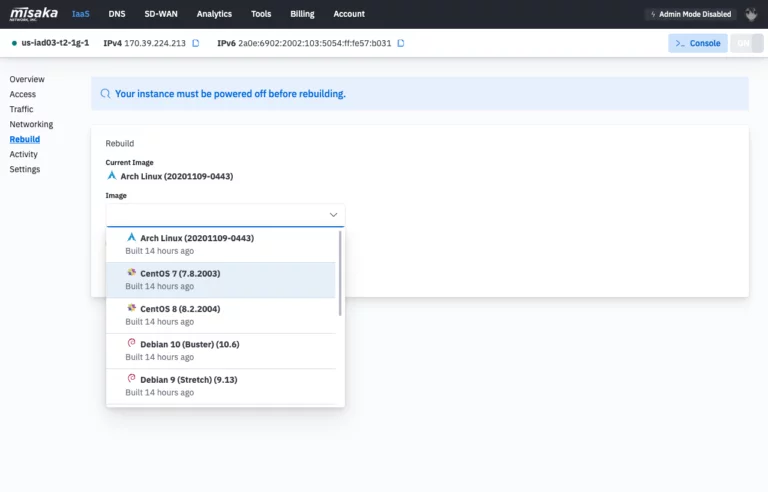Click the Arch Linux icon in dropdown list
The height and width of the screenshot is (492, 768).
click(x=131, y=237)
